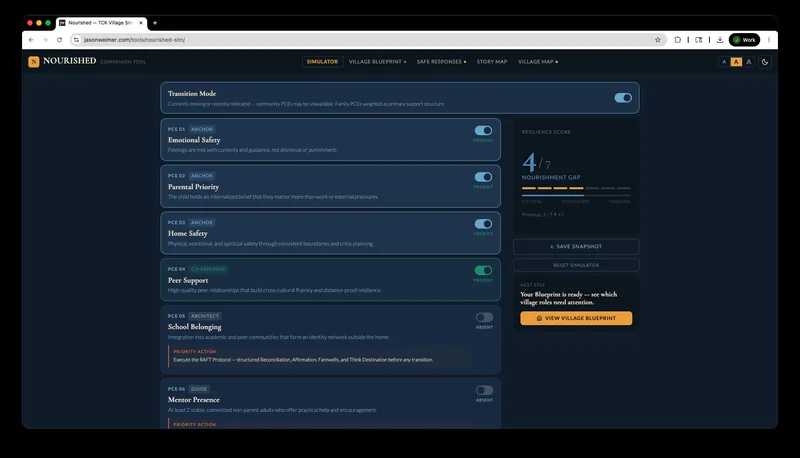Click Reset Simulator button
This screenshot has width=800, height=458.
[x=576, y=265]
